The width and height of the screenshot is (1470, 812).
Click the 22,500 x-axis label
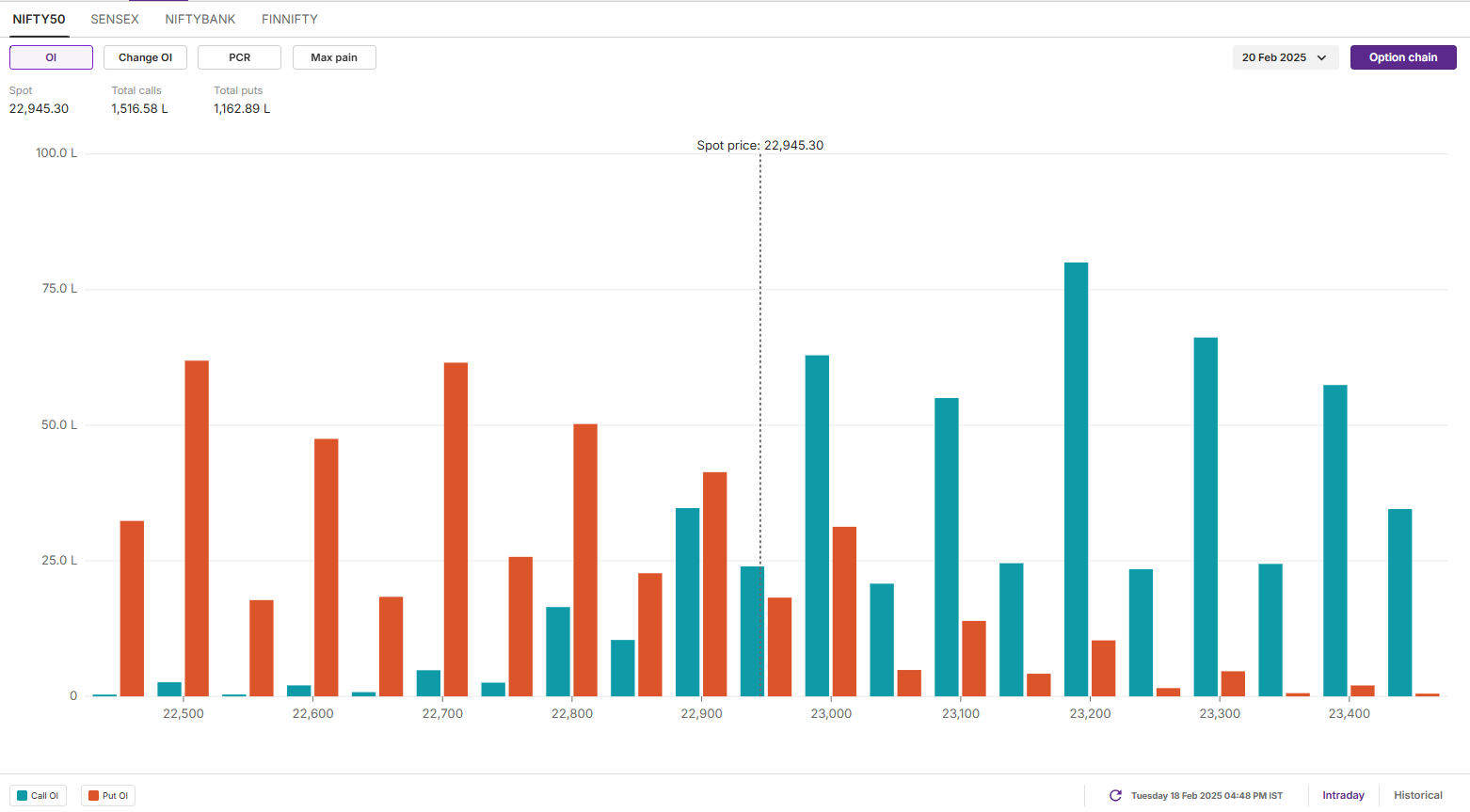coord(184,713)
